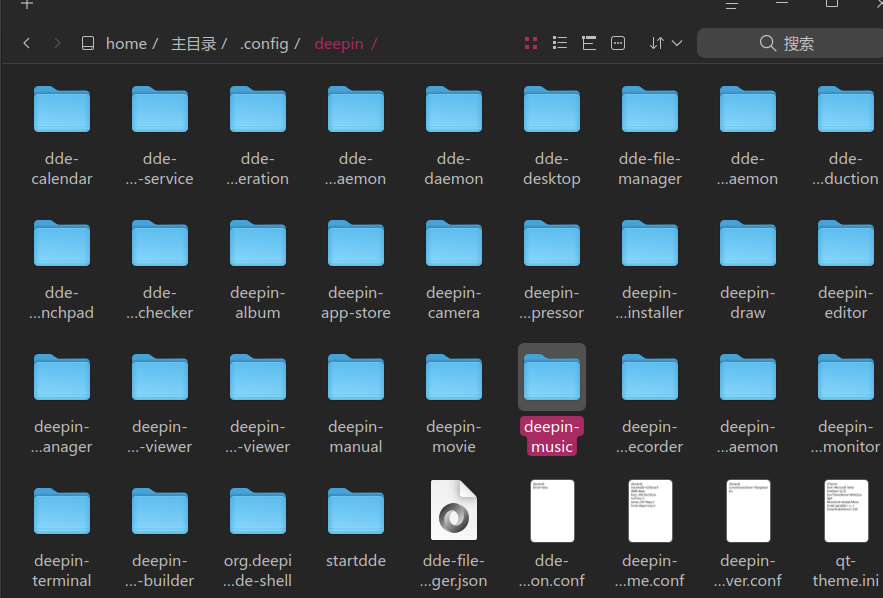Click the disk icon in the address bar
The width and height of the screenshot is (883, 598).
click(88, 43)
